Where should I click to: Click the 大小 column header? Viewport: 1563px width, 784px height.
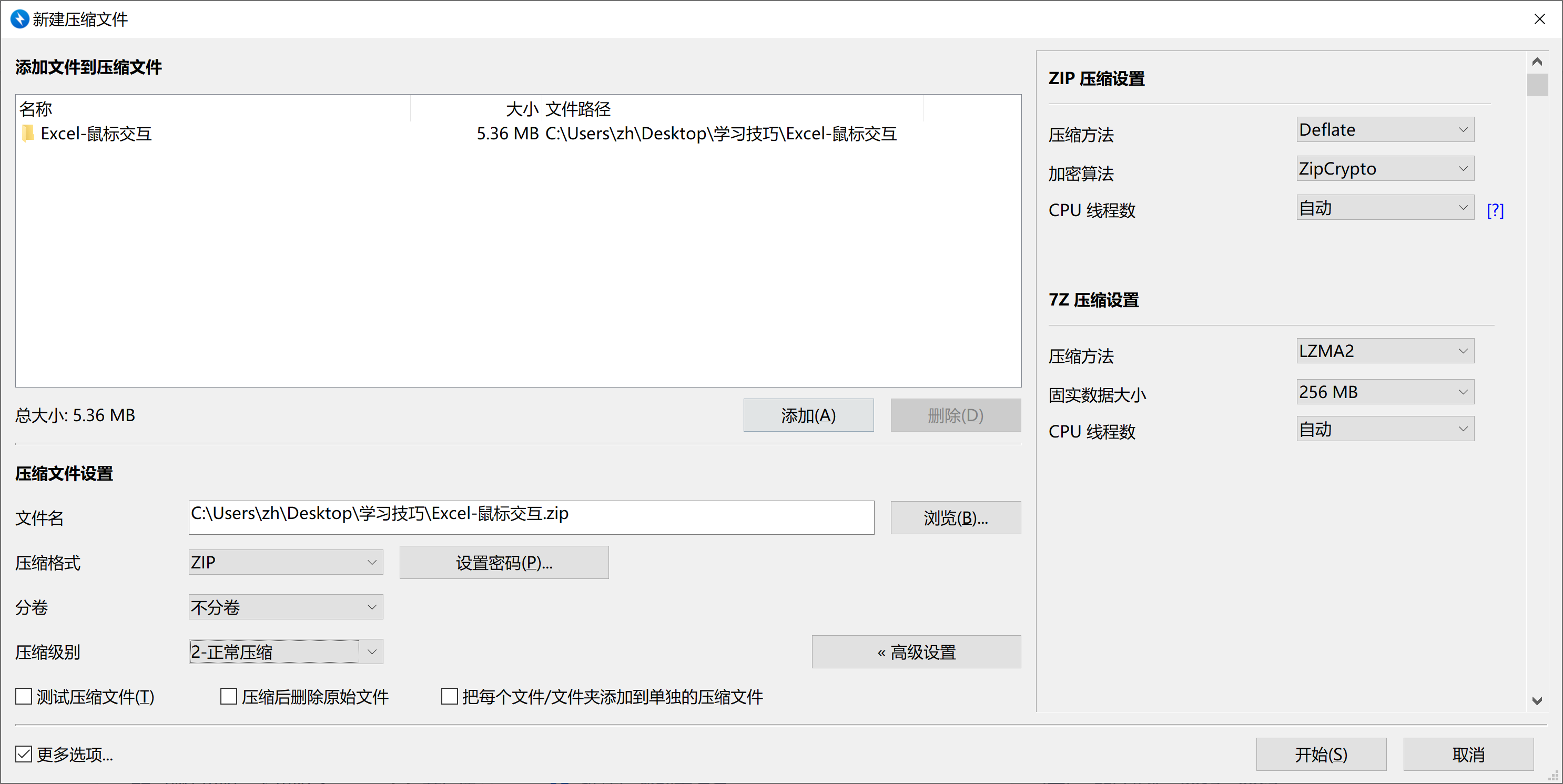(x=476, y=109)
